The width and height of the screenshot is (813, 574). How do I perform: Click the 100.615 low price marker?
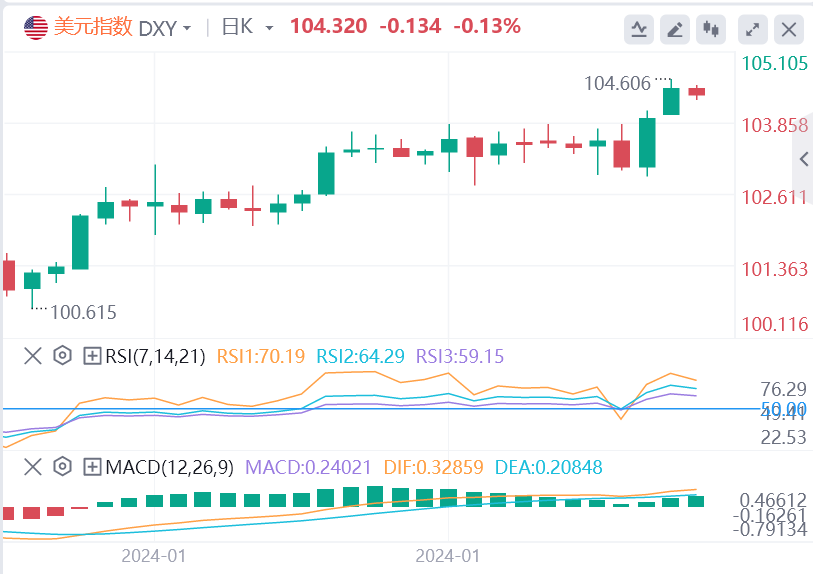83,312
